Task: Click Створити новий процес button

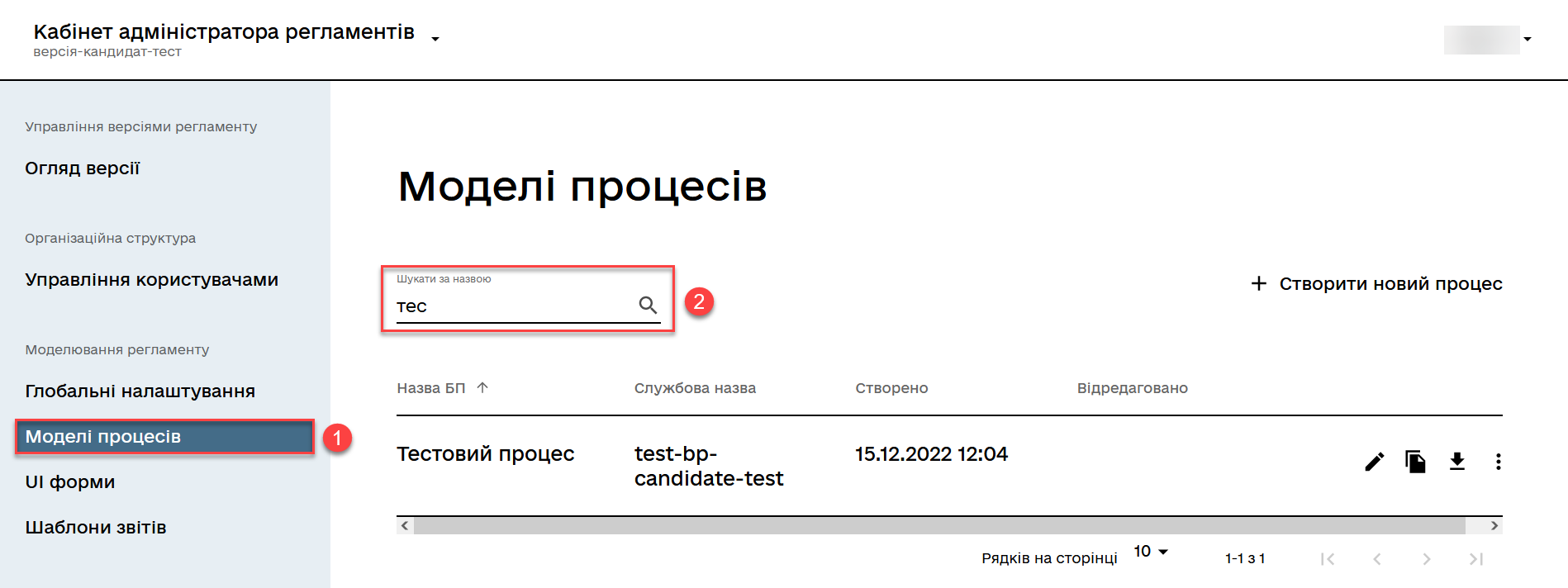Action: (1376, 284)
